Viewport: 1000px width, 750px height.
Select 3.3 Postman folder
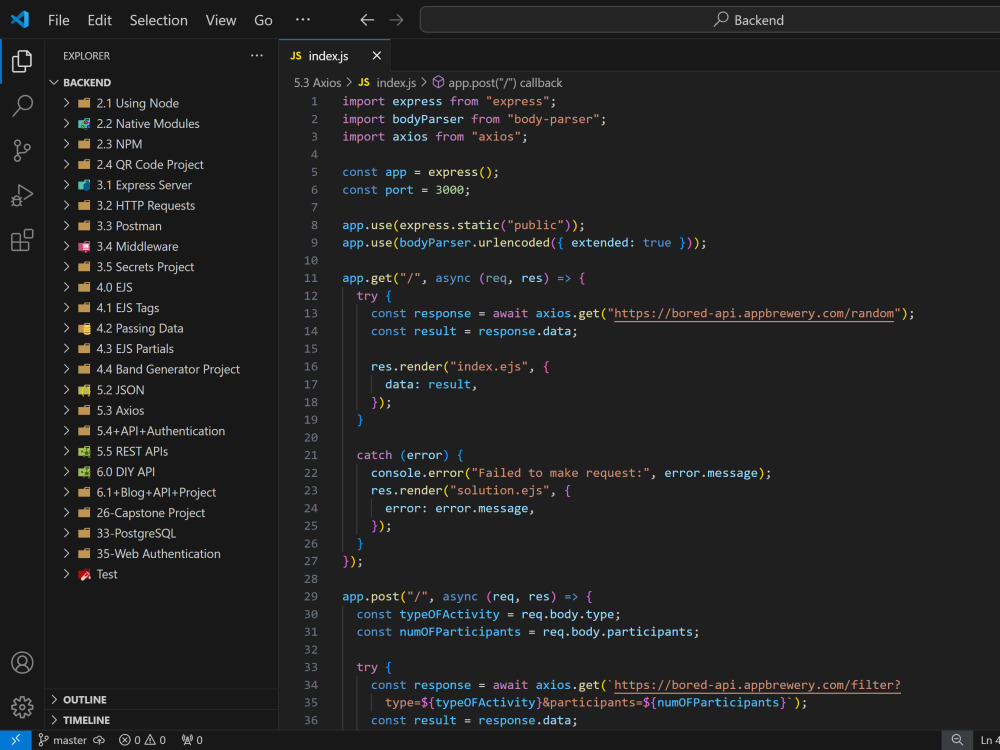[161, 226]
